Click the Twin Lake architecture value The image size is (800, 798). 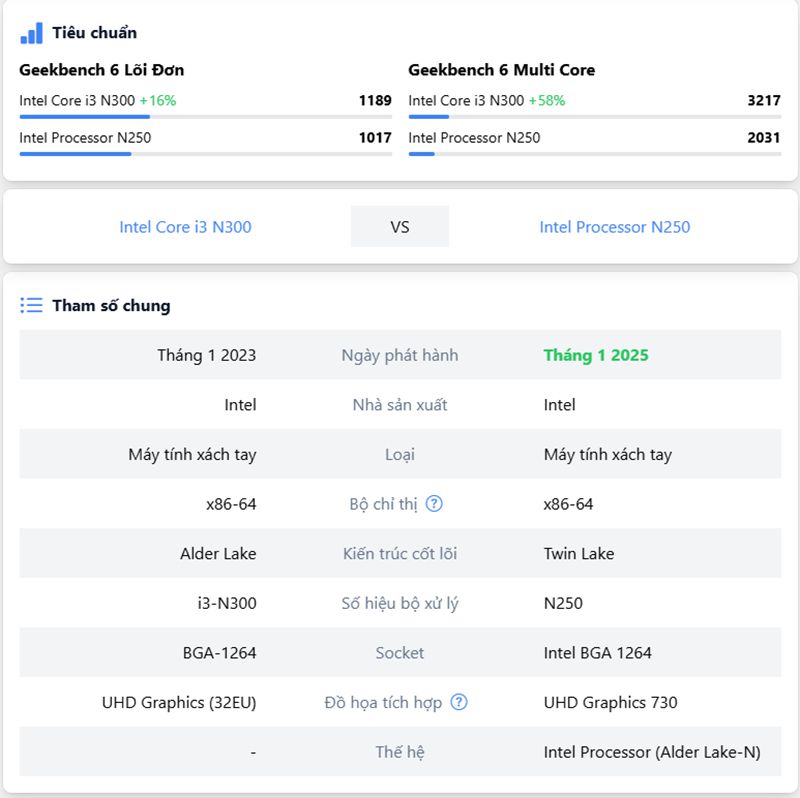coord(579,554)
